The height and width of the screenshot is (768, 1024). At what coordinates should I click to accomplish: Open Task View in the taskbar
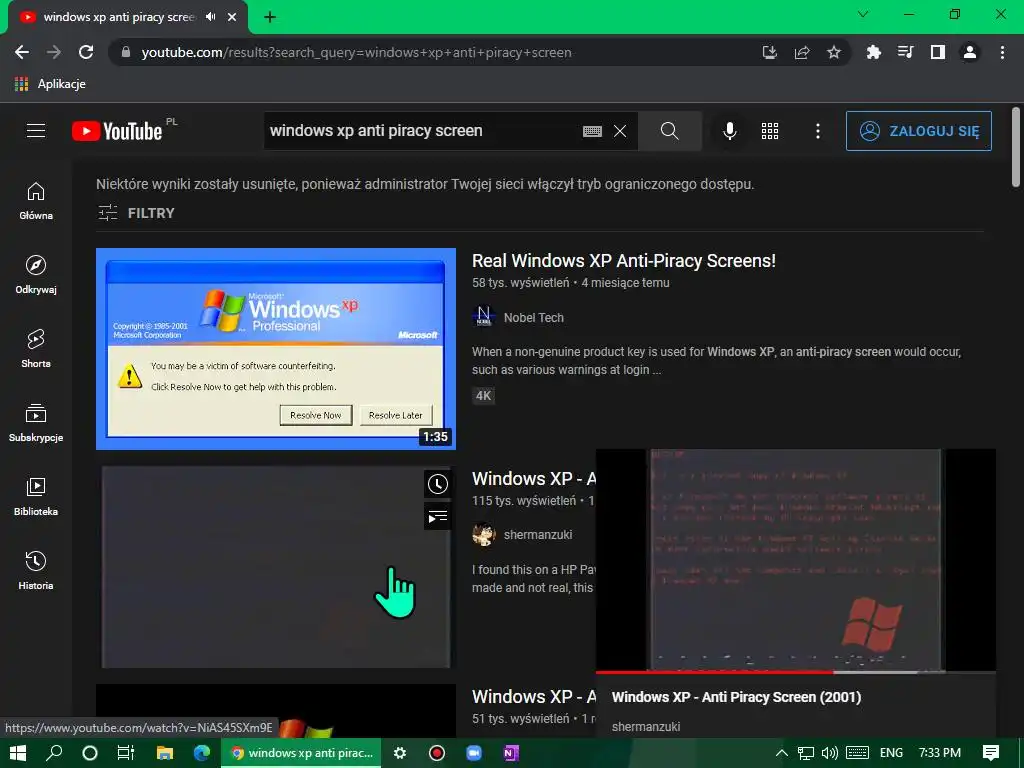pyautogui.click(x=125, y=753)
